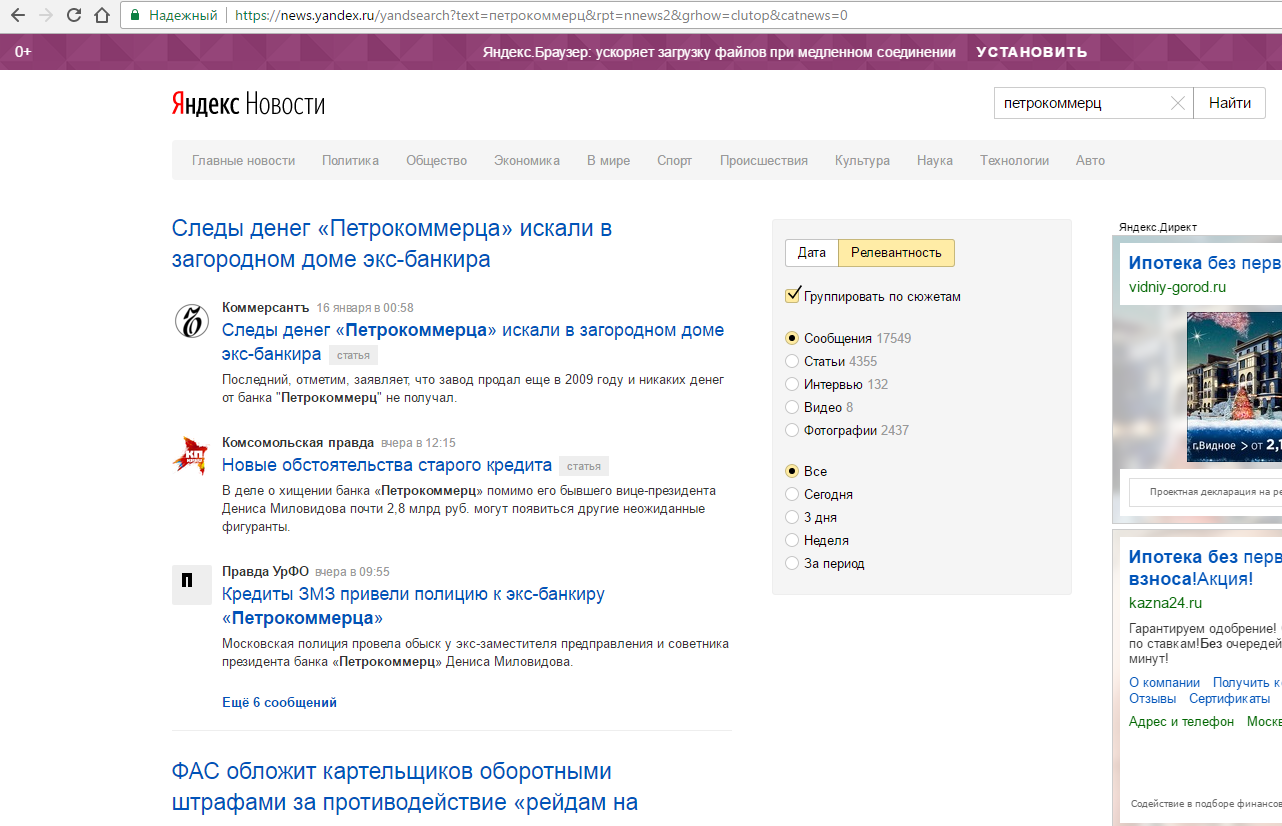Go to browser home page icon
Image resolution: width=1282 pixels, height=826 pixels.
coord(101,16)
